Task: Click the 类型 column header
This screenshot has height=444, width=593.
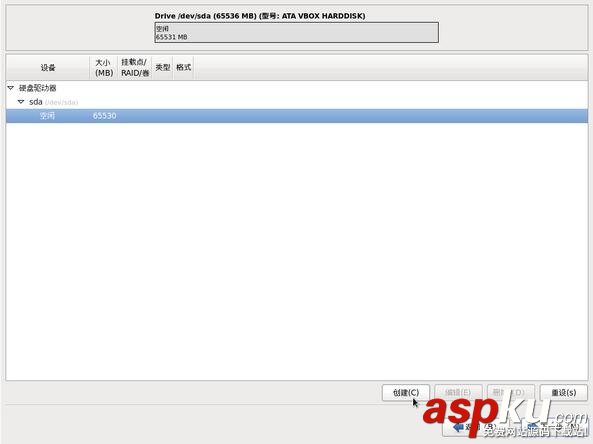Action: click(x=163, y=68)
